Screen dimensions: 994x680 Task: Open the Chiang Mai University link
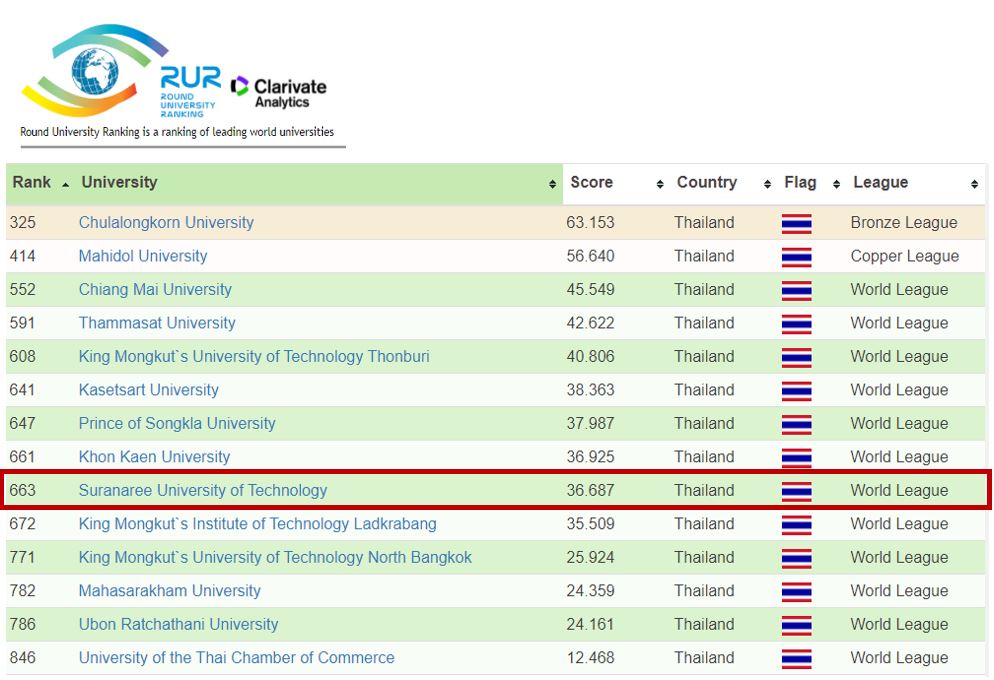pyautogui.click(x=155, y=290)
